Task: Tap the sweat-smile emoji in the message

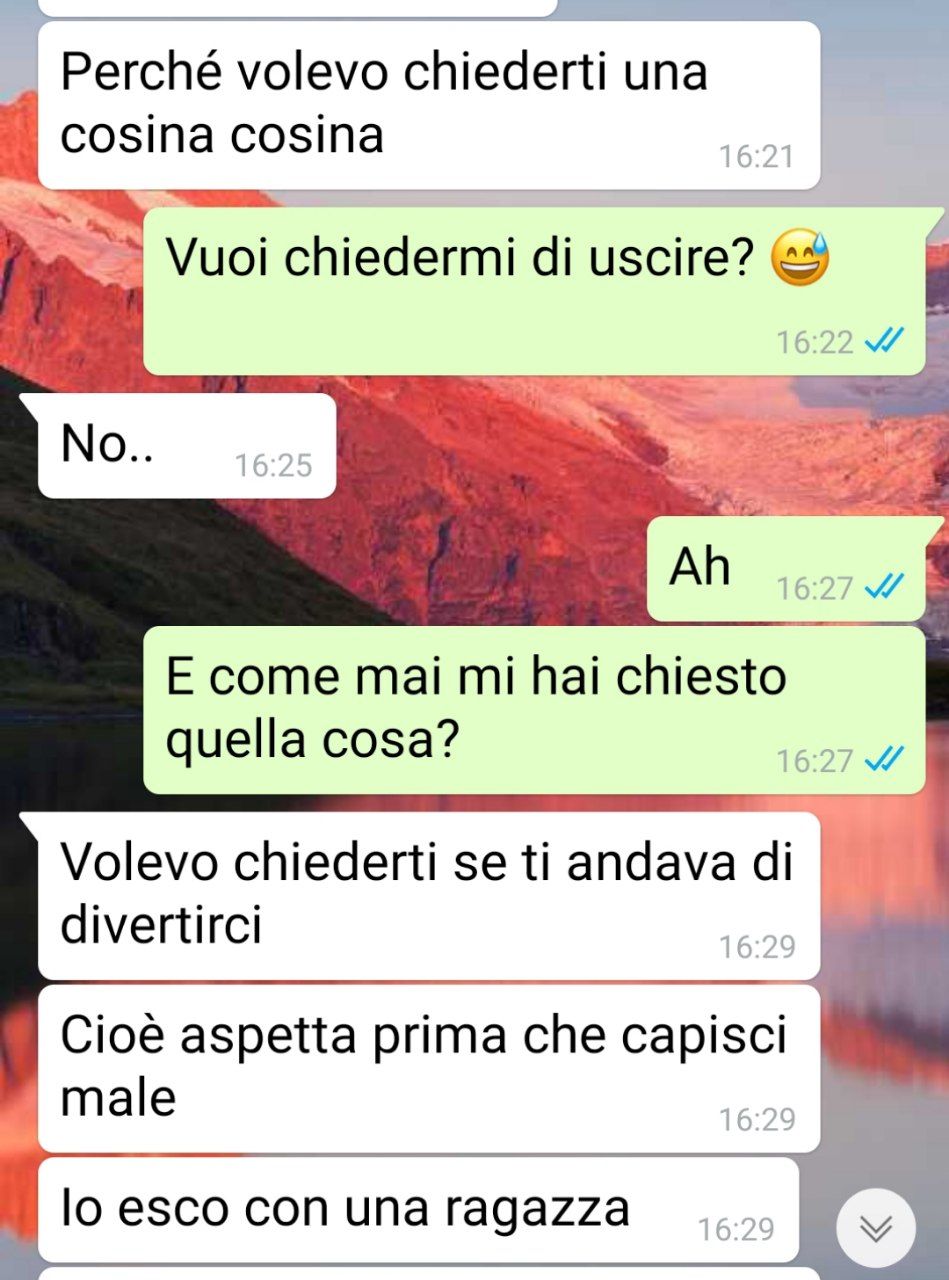Action: coord(800,260)
